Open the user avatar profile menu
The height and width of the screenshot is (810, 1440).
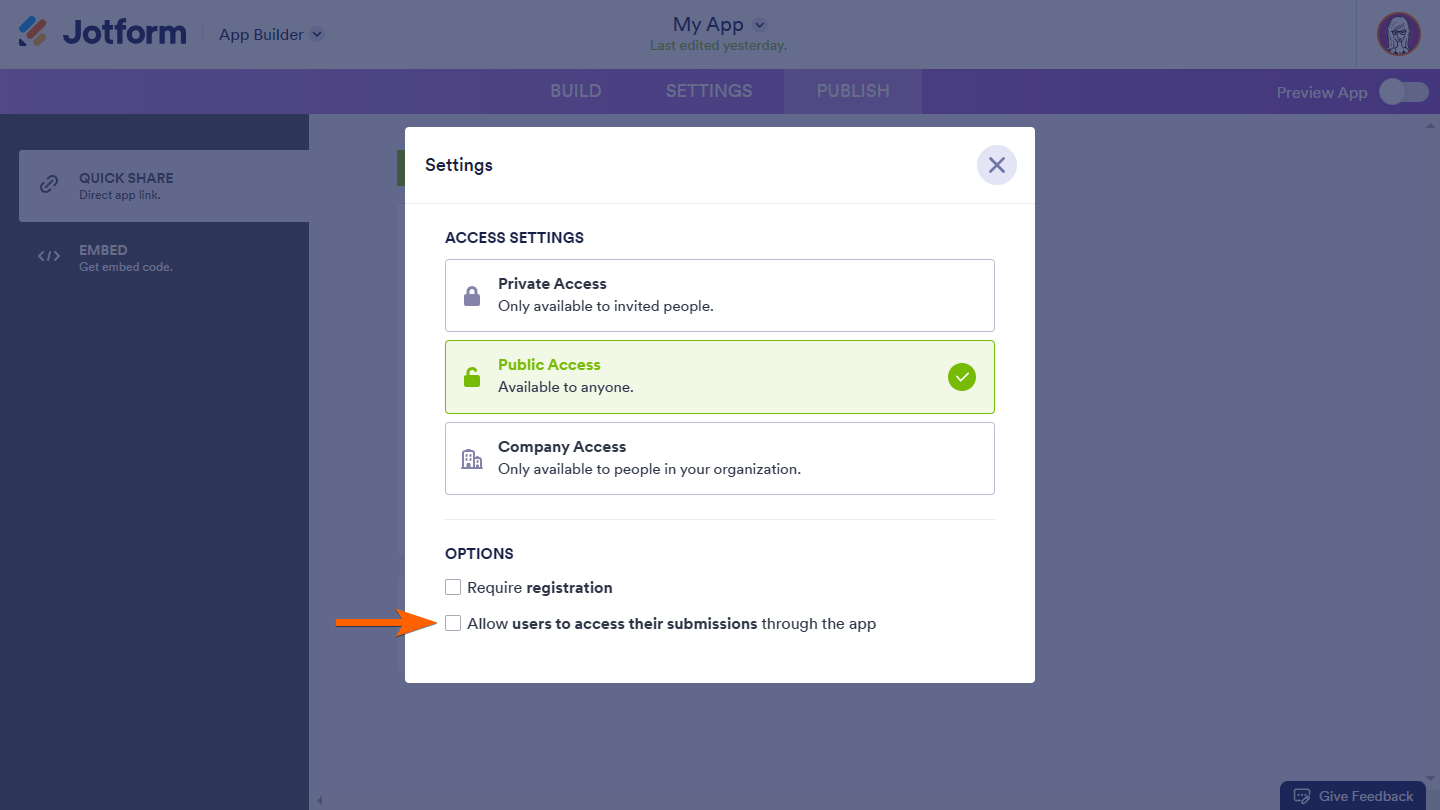[1398, 34]
